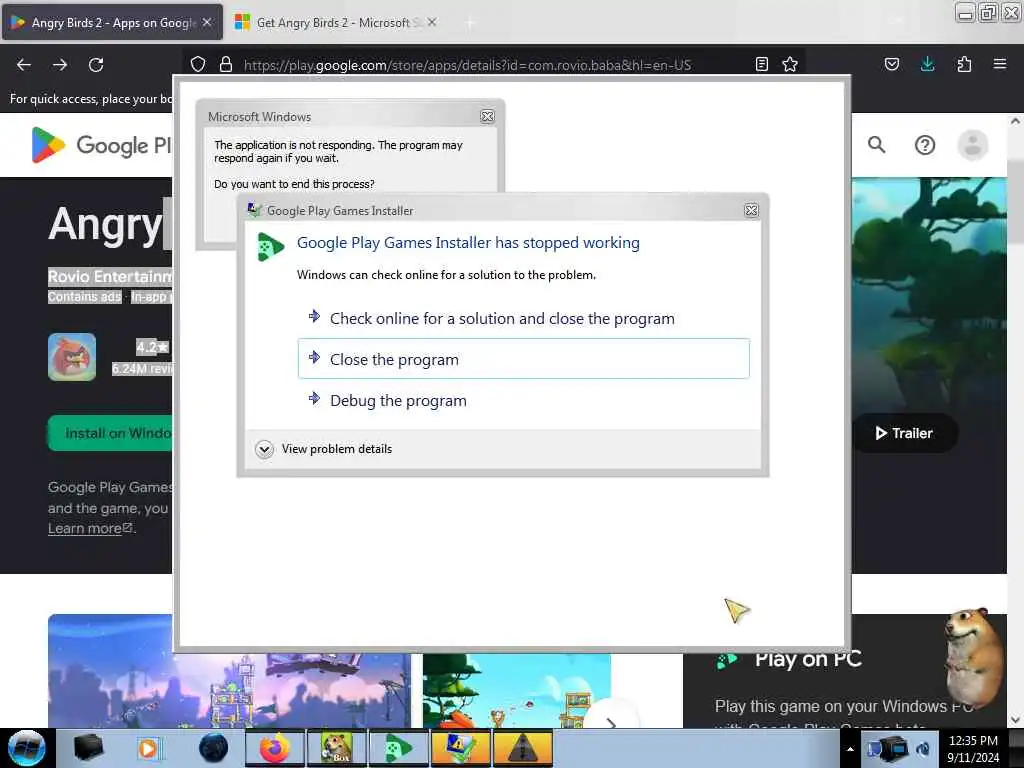Open Rovio Entertainment developer link
Screen dimensions: 1024x768
[x=110, y=276]
